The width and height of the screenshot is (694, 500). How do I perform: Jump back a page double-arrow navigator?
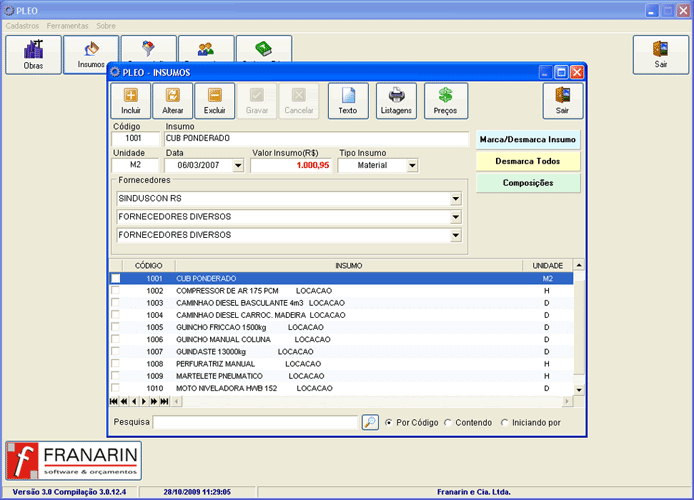(124, 401)
